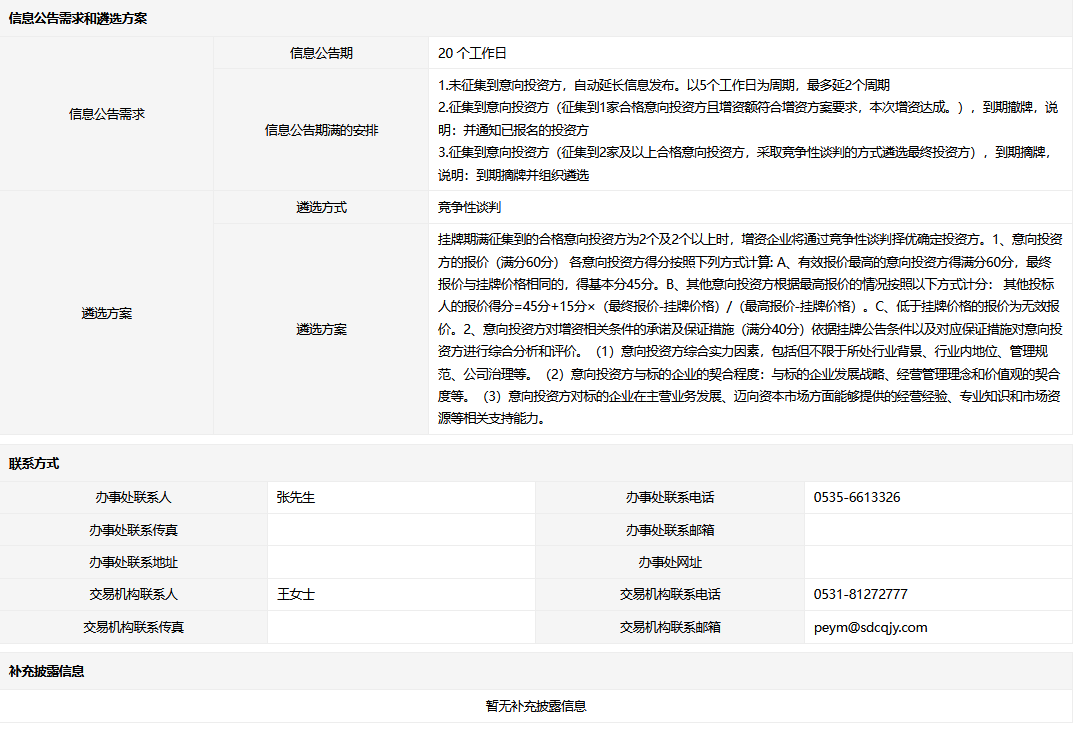The width and height of the screenshot is (1074, 731).
Task: Click exchange phone number 0531-81272777
Action: (x=860, y=594)
